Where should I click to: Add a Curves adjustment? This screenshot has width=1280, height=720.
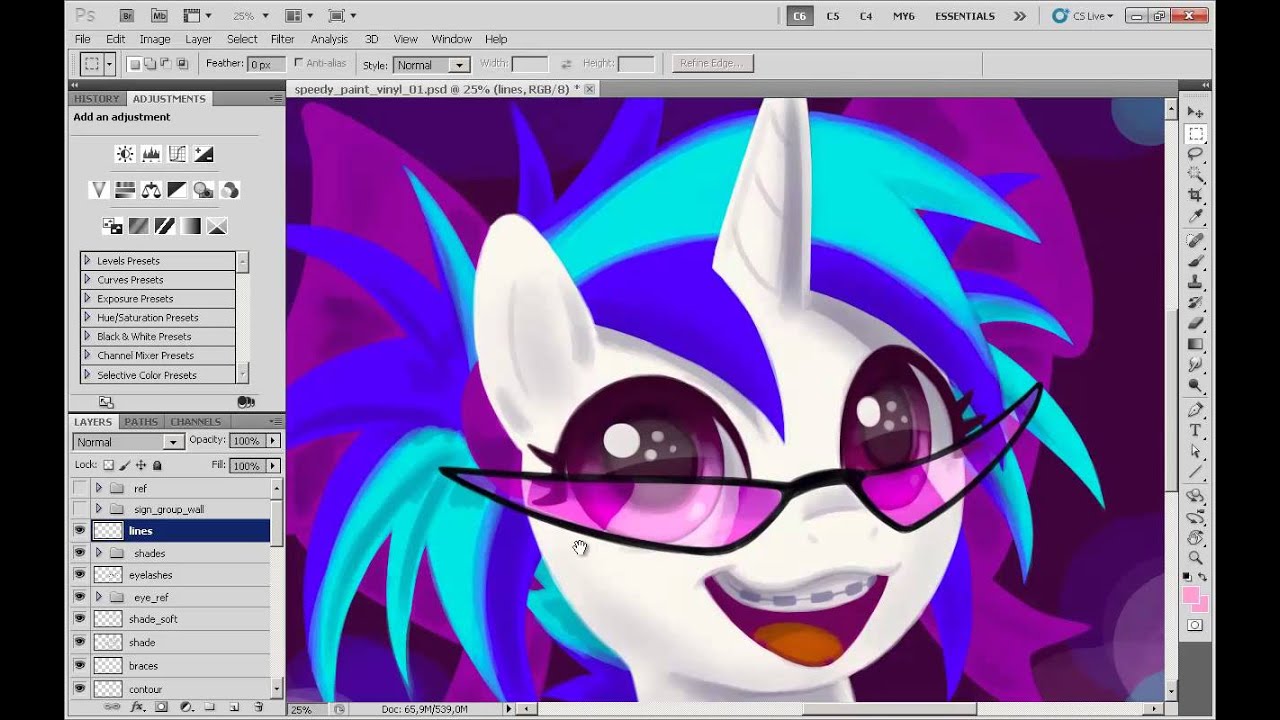click(177, 154)
